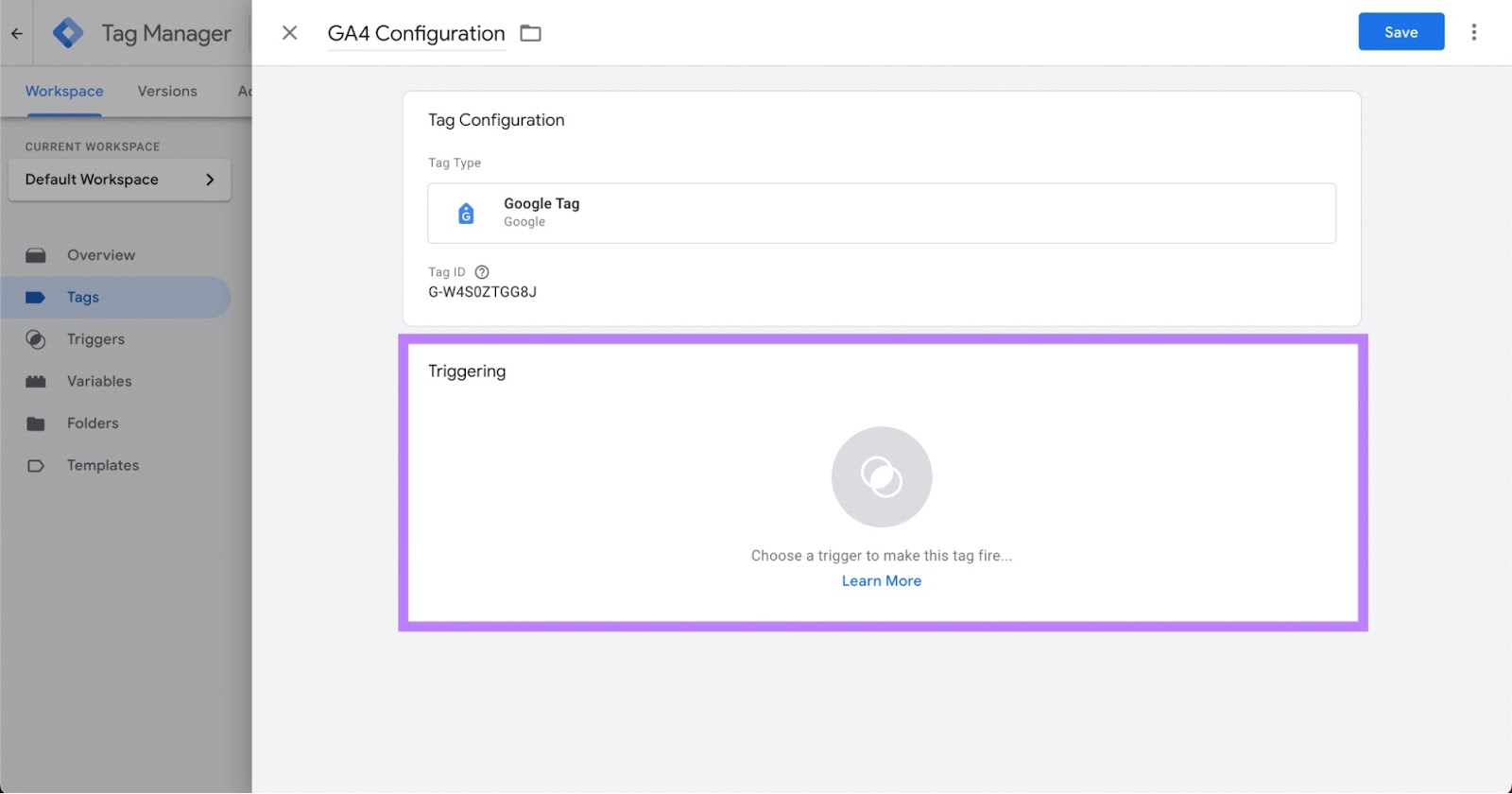This screenshot has width=1512, height=794.
Task: Save the GA4 Configuration tag
Action: click(x=1400, y=32)
